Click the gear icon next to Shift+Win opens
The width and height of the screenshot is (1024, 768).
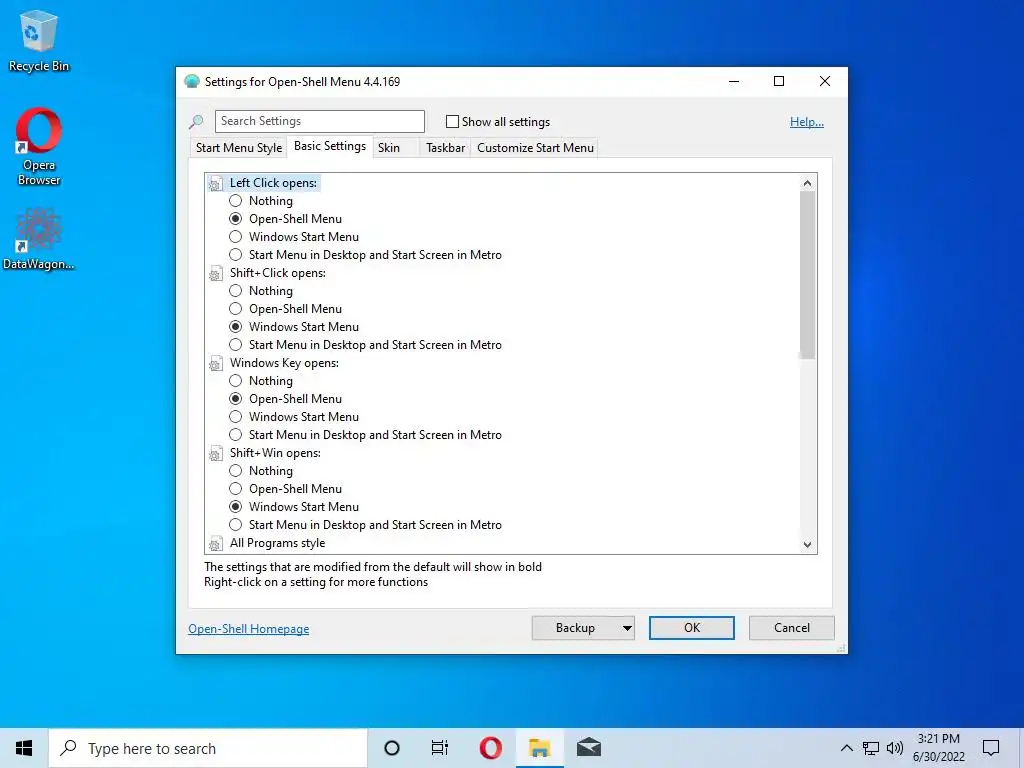point(215,454)
